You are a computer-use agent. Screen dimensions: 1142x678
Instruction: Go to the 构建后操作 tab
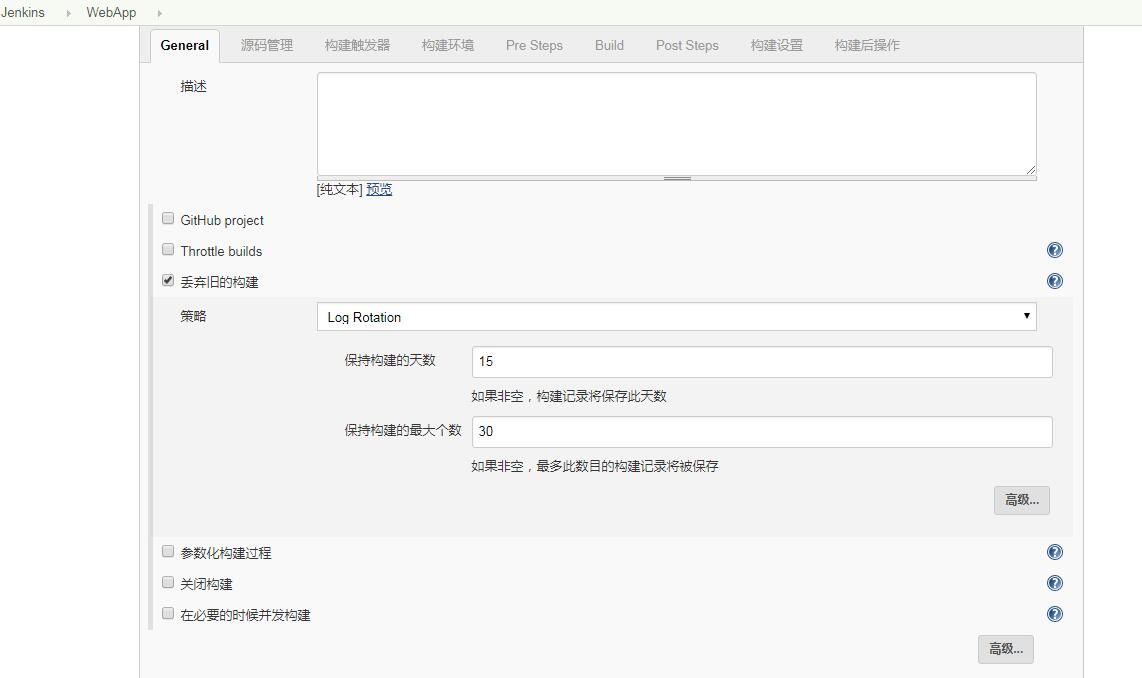(x=867, y=45)
